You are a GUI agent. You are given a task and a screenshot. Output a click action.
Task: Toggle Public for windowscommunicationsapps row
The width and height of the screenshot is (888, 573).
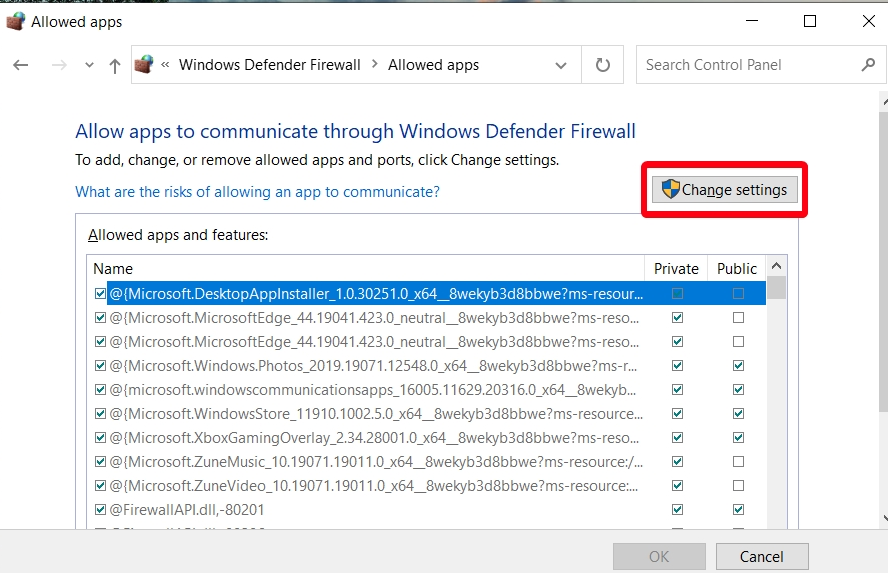click(738, 390)
